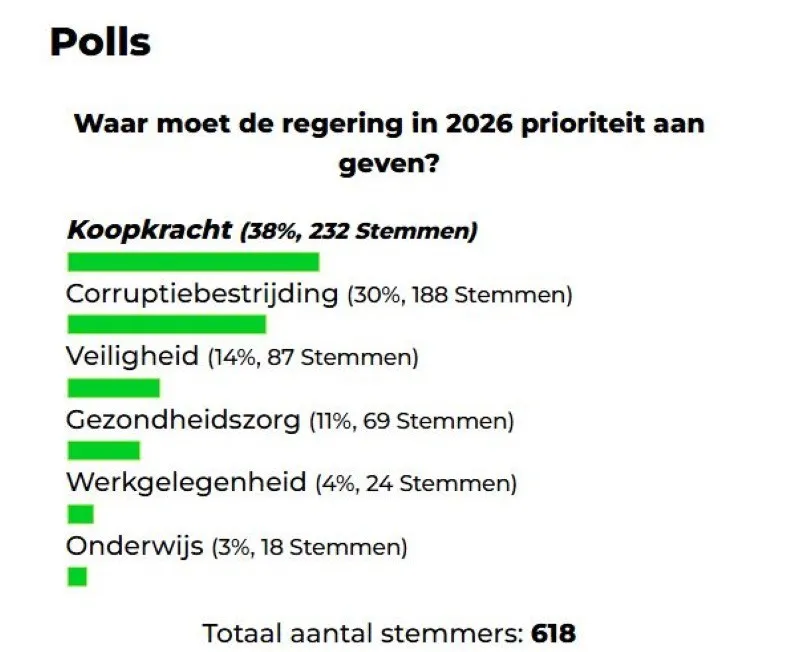Screen dimensions: 810x652
Task: Click the bold 618 total voters number
Action: [553, 633]
